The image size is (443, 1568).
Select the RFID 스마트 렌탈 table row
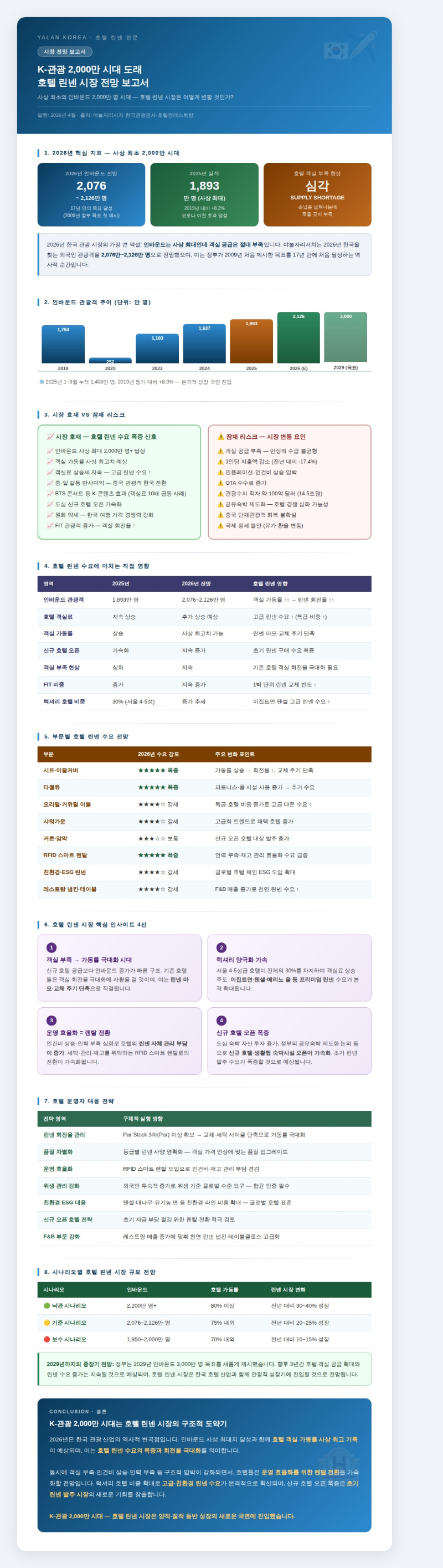[204, 854]
